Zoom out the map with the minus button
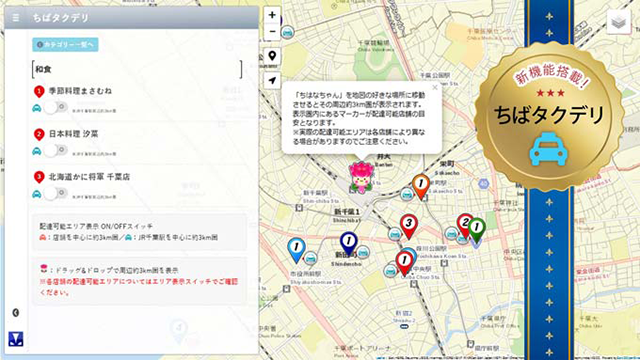Screen dimensions: 640x360 point(272,31)
